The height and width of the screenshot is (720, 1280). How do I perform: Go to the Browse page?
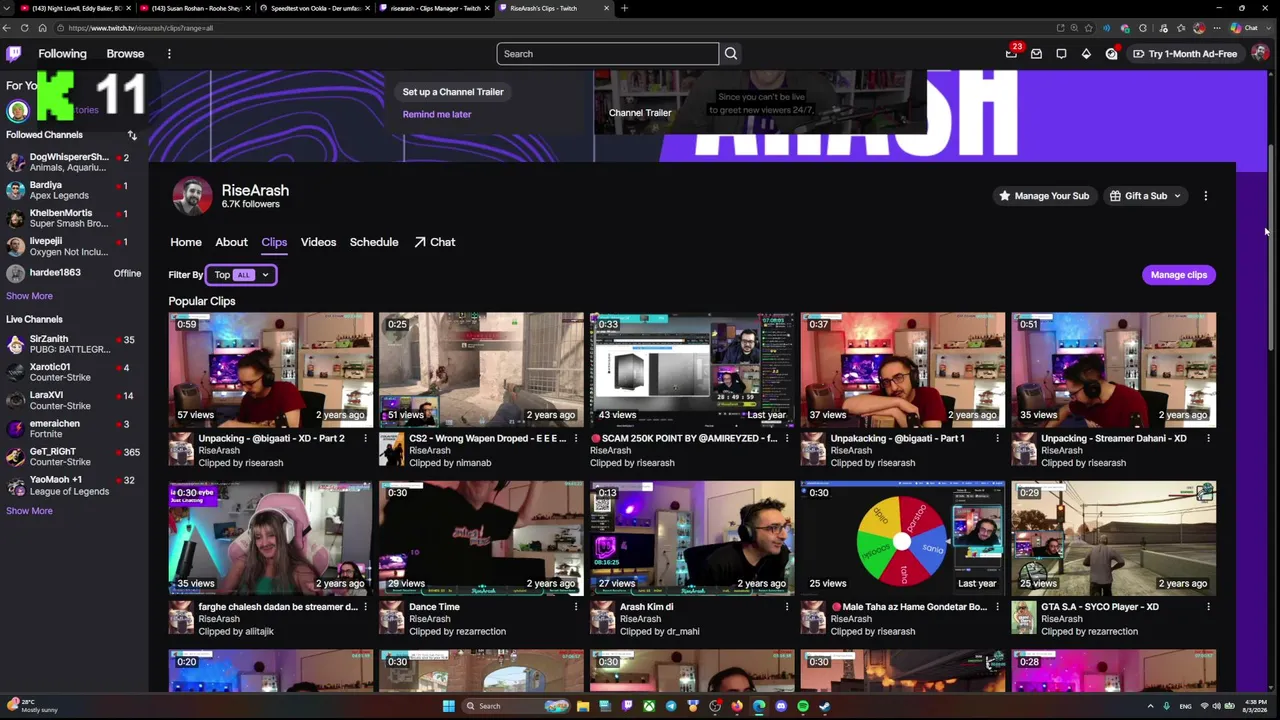tap(125, 54)
